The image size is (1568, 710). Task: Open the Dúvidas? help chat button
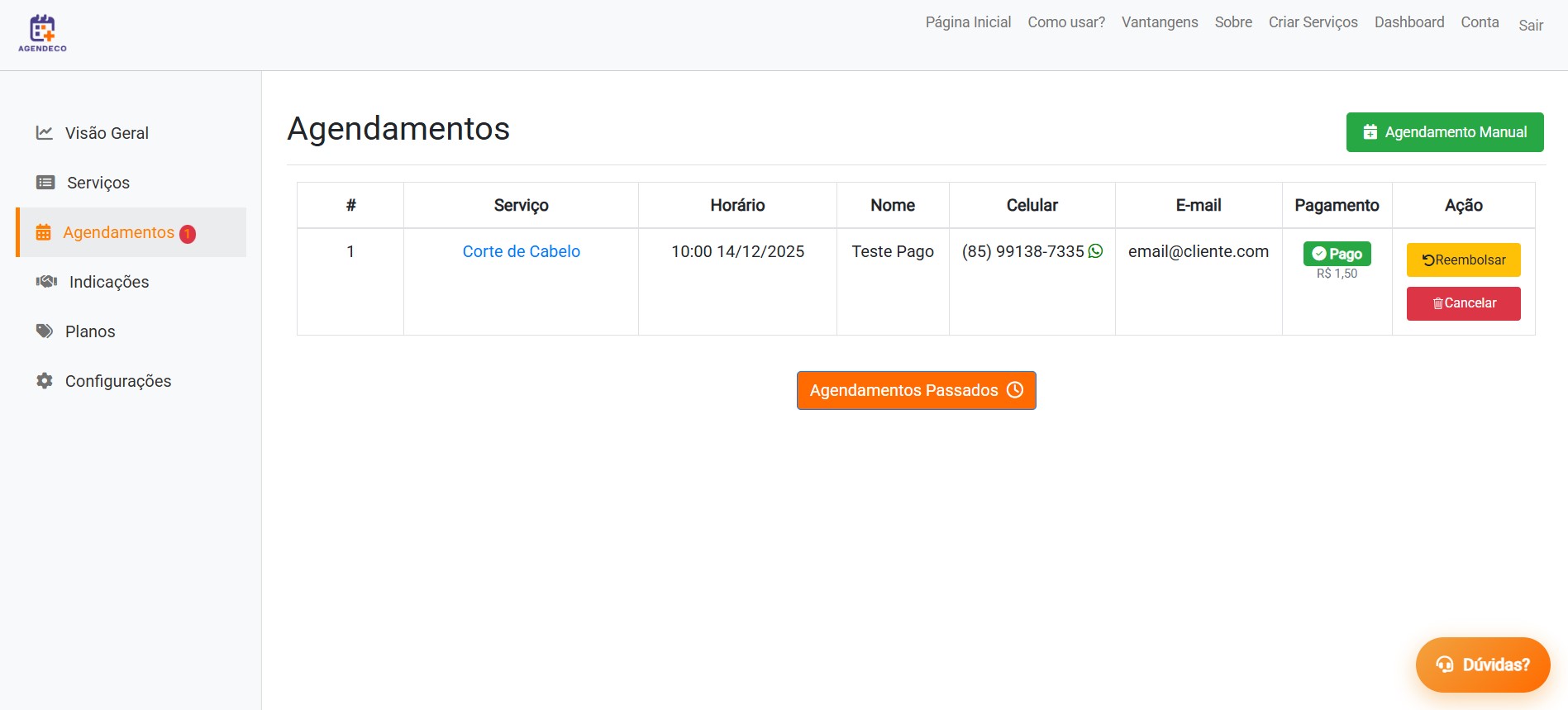point(1482,665)
